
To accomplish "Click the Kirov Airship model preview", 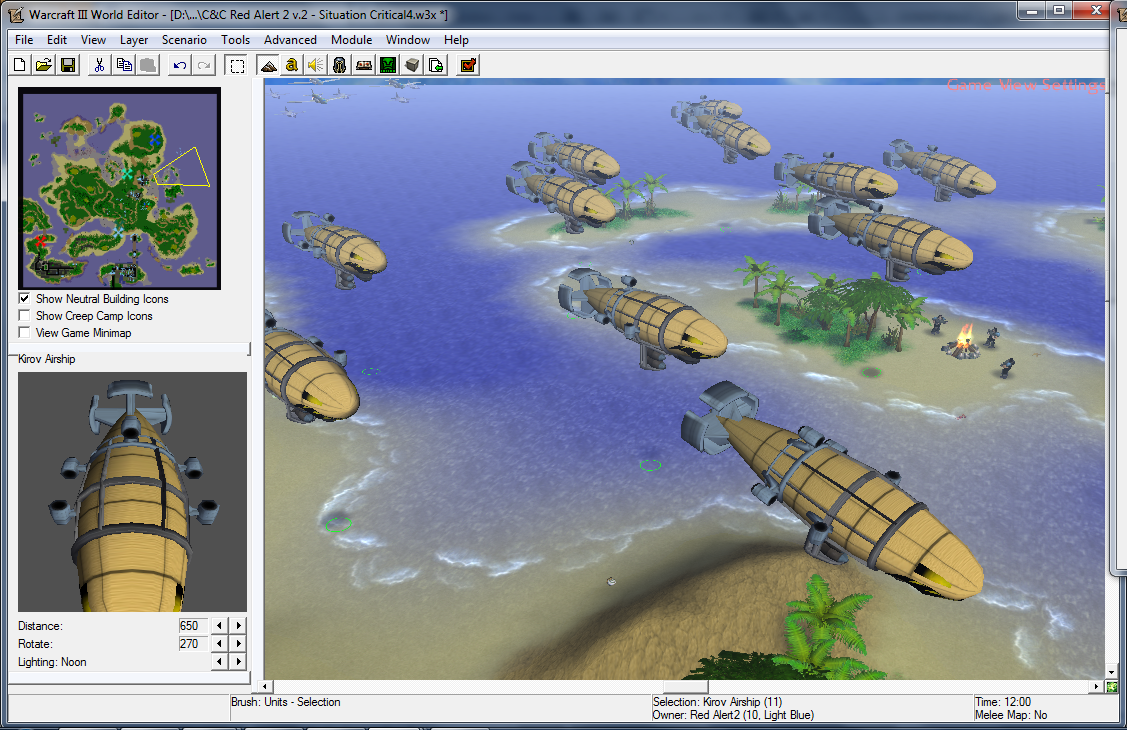I will pyautogui.click(x=132, y=491).
